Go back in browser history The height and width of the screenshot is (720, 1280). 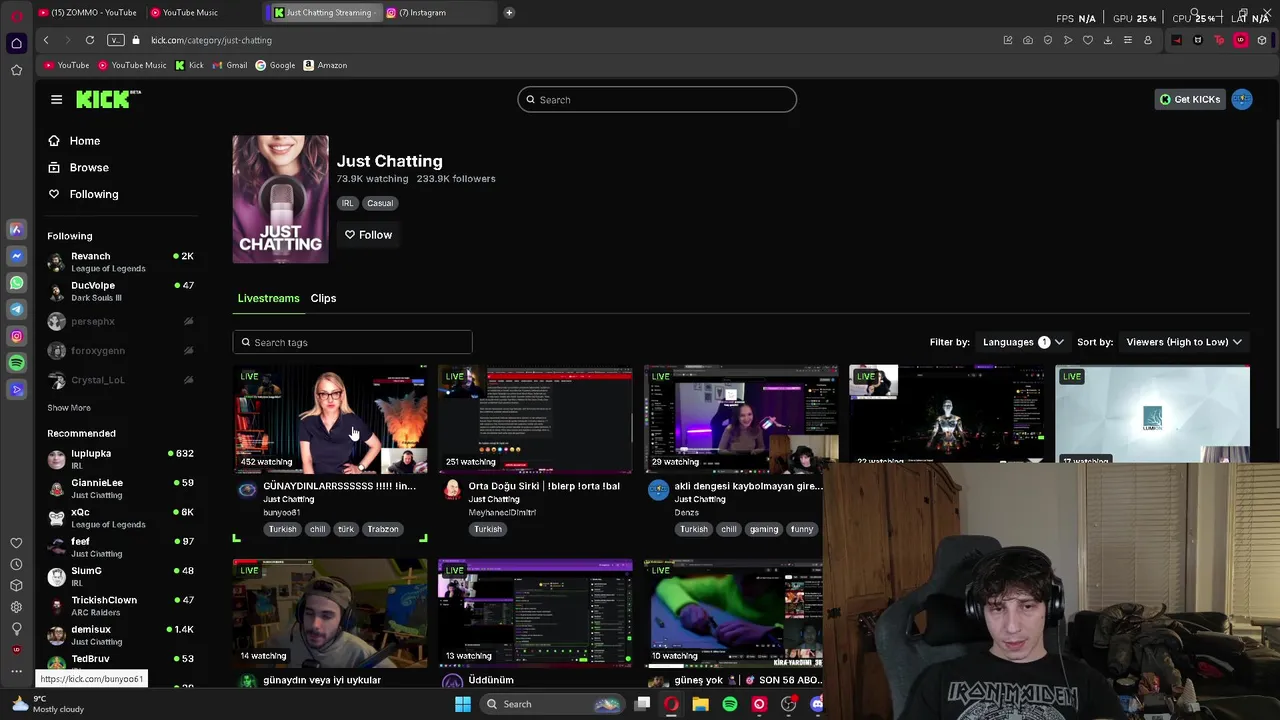coord(46,40)
